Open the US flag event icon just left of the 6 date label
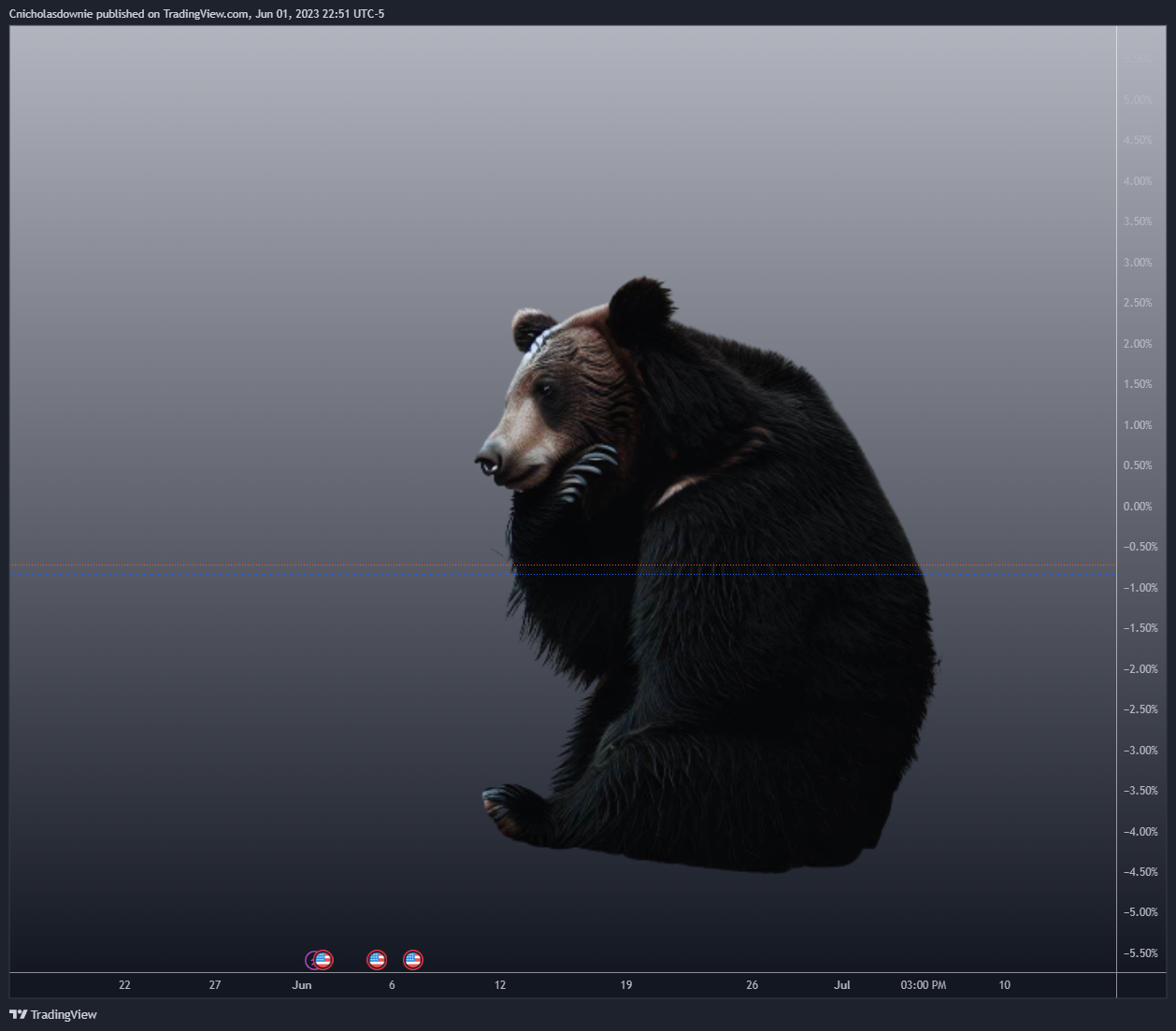Viewport: 1176px width, 1031px height. [x=377, y=960]
